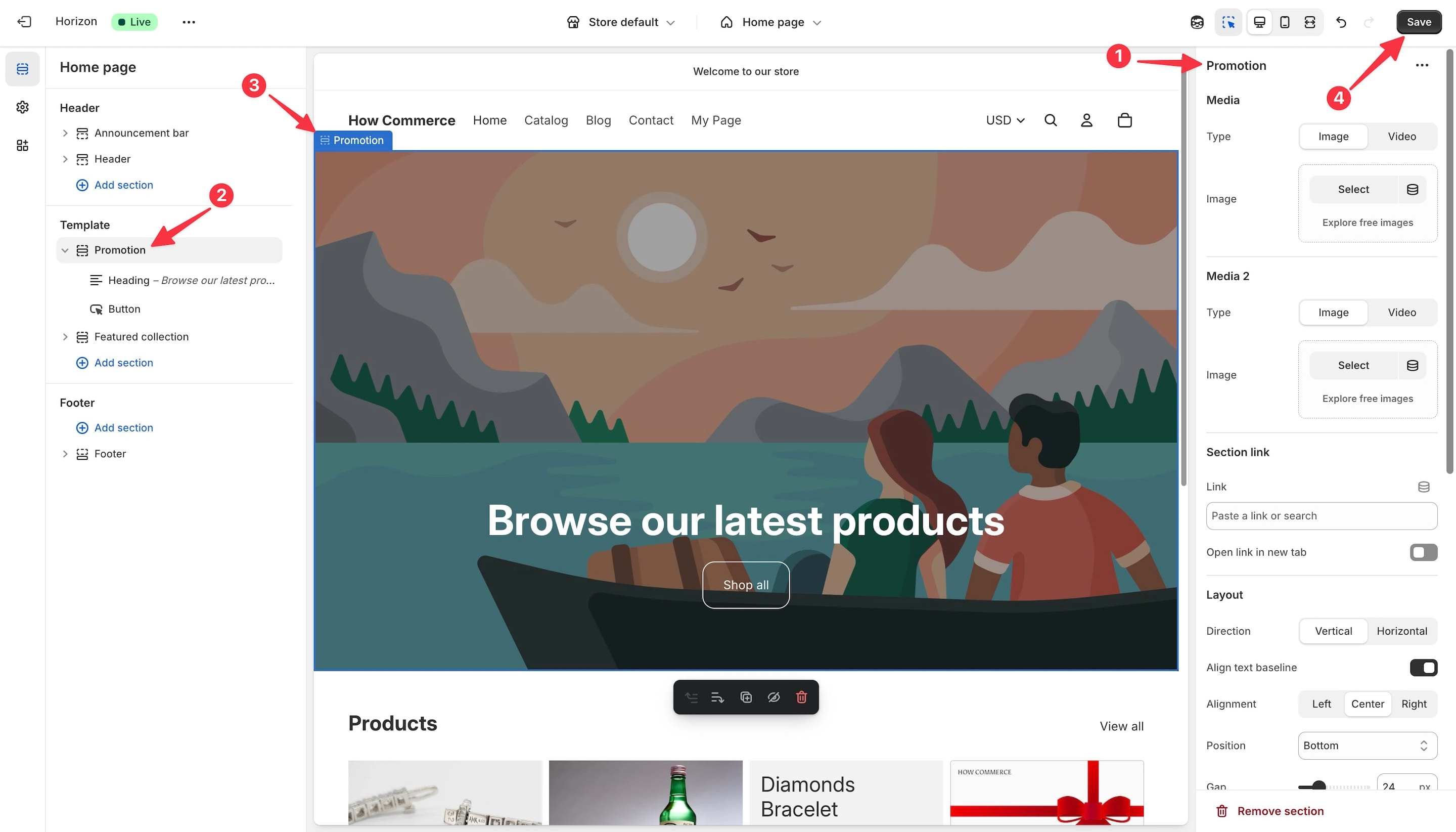The width and height of the screenshot is (1456, 832).
Task: Click Home menu link in store preview
Action: (489, 120)
